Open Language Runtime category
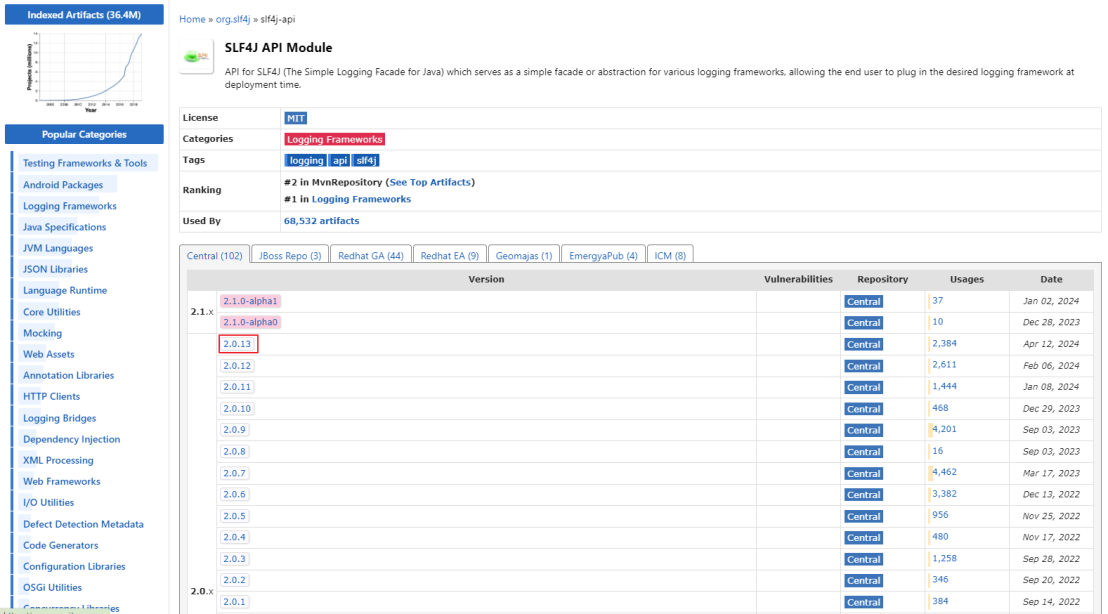The image size is (1108, 614). click(x=65, y=290)
